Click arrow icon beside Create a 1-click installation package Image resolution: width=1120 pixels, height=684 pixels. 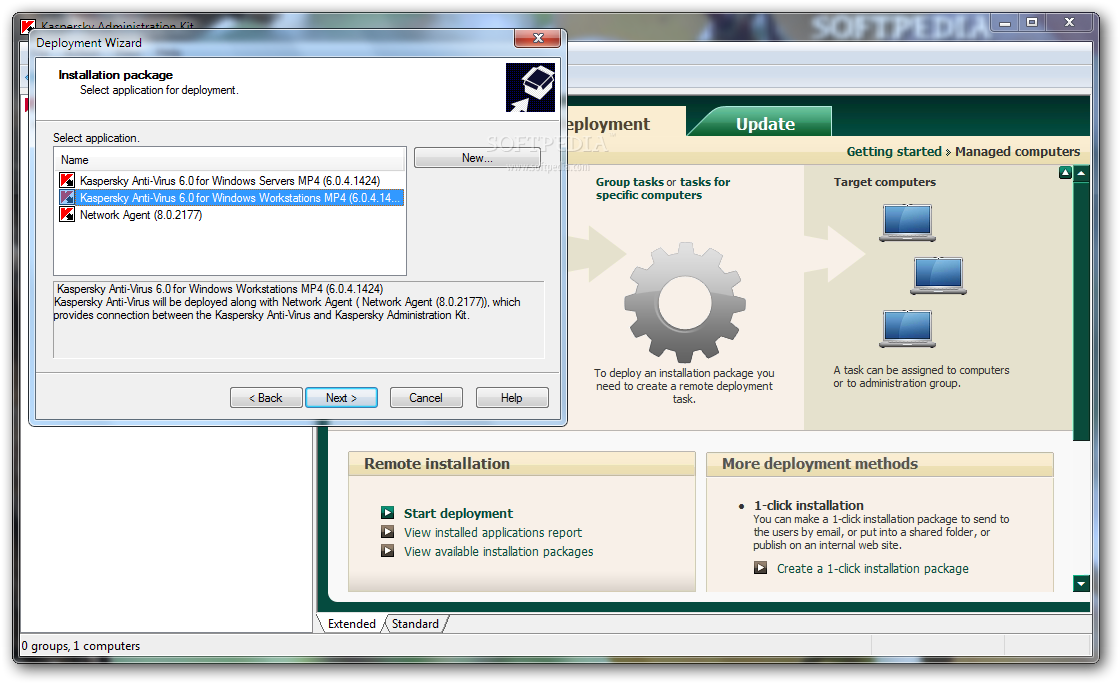pos(761,568)
